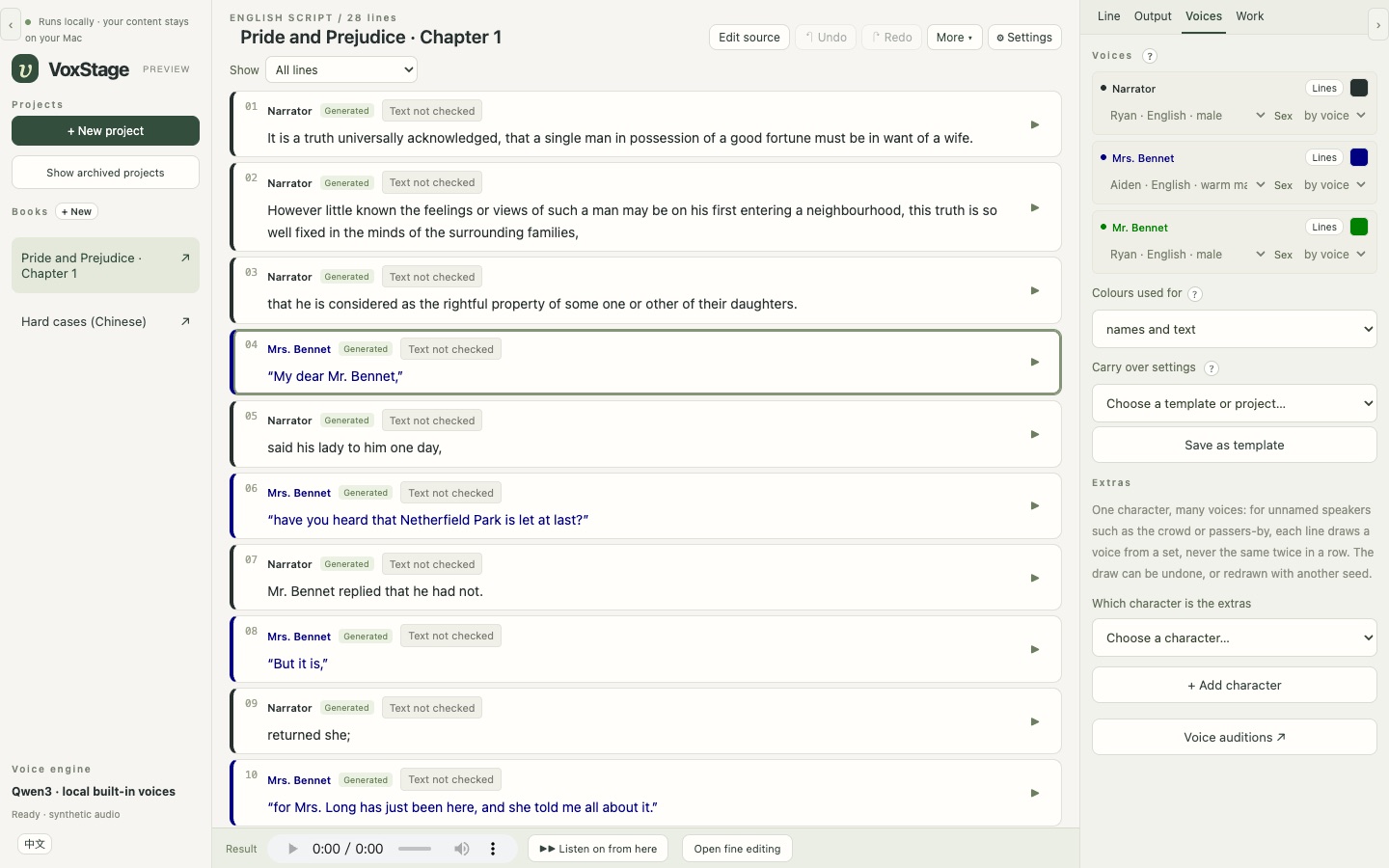Show help for Voices section
Viewport: 1389px width, 868px height.
click(1149, 56)
